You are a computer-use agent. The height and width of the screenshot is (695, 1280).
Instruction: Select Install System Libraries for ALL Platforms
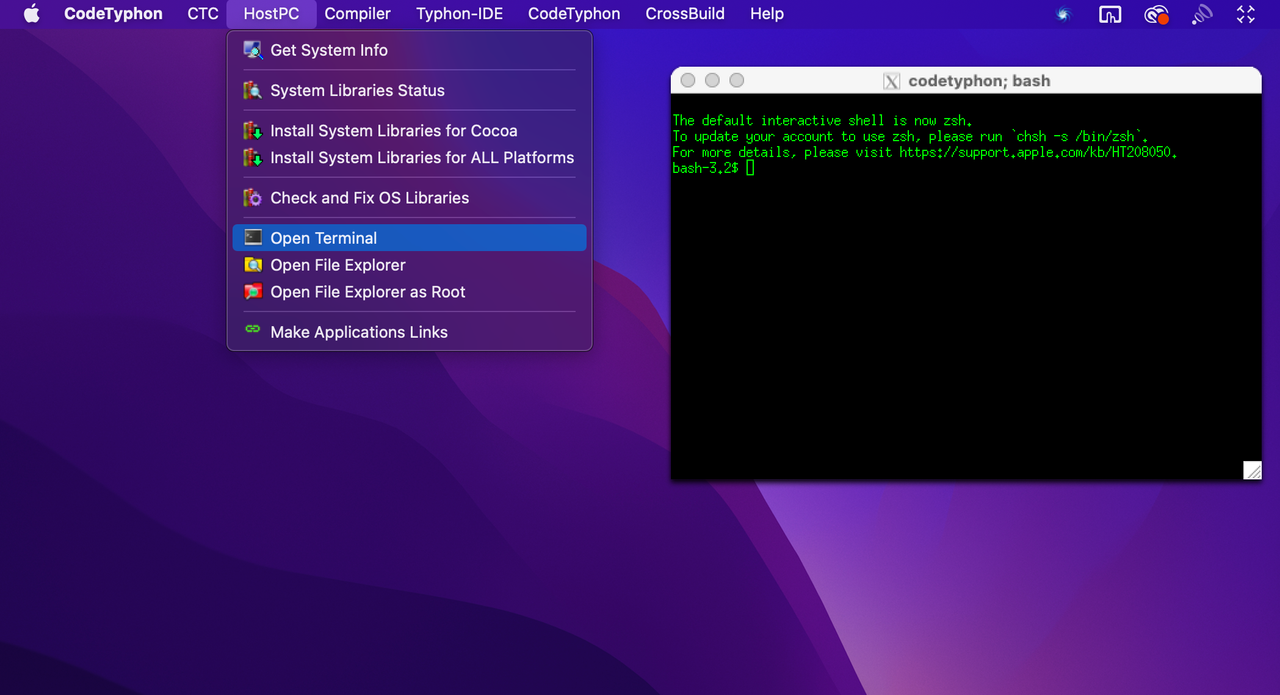click(x=409, y=158)
